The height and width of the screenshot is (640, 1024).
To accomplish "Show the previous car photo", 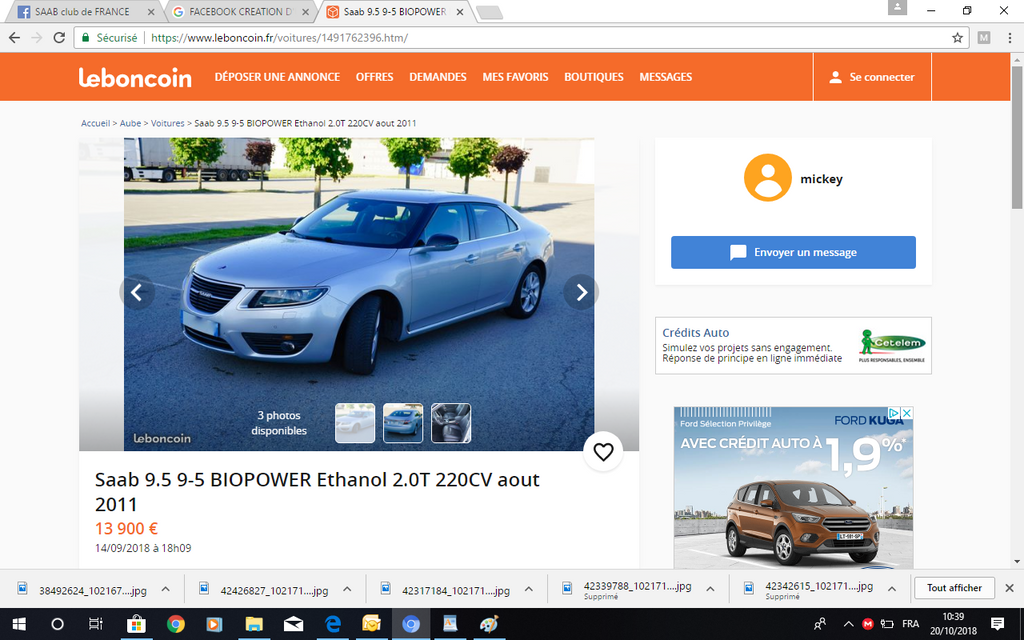I will tap(137, 292).
